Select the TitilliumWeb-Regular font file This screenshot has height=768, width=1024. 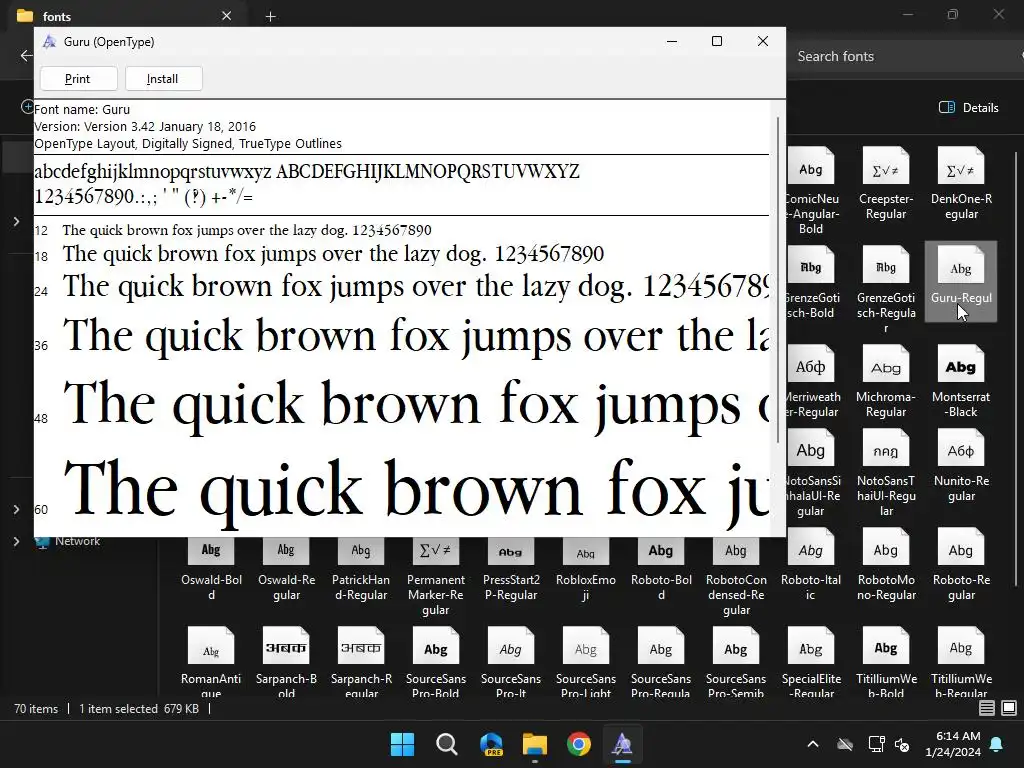[x=961, y=661]
